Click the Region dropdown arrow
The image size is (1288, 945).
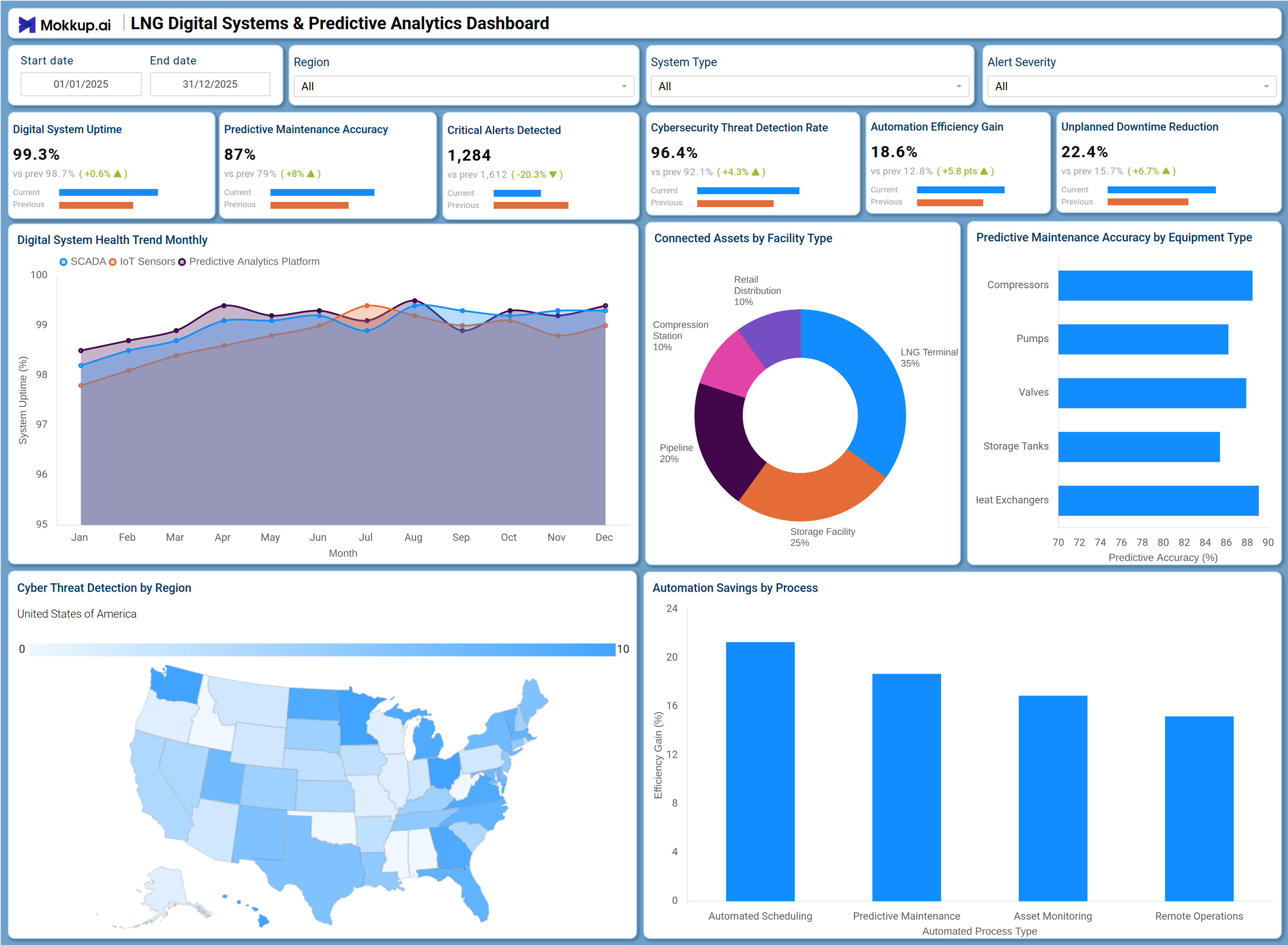tap(624, 86)
